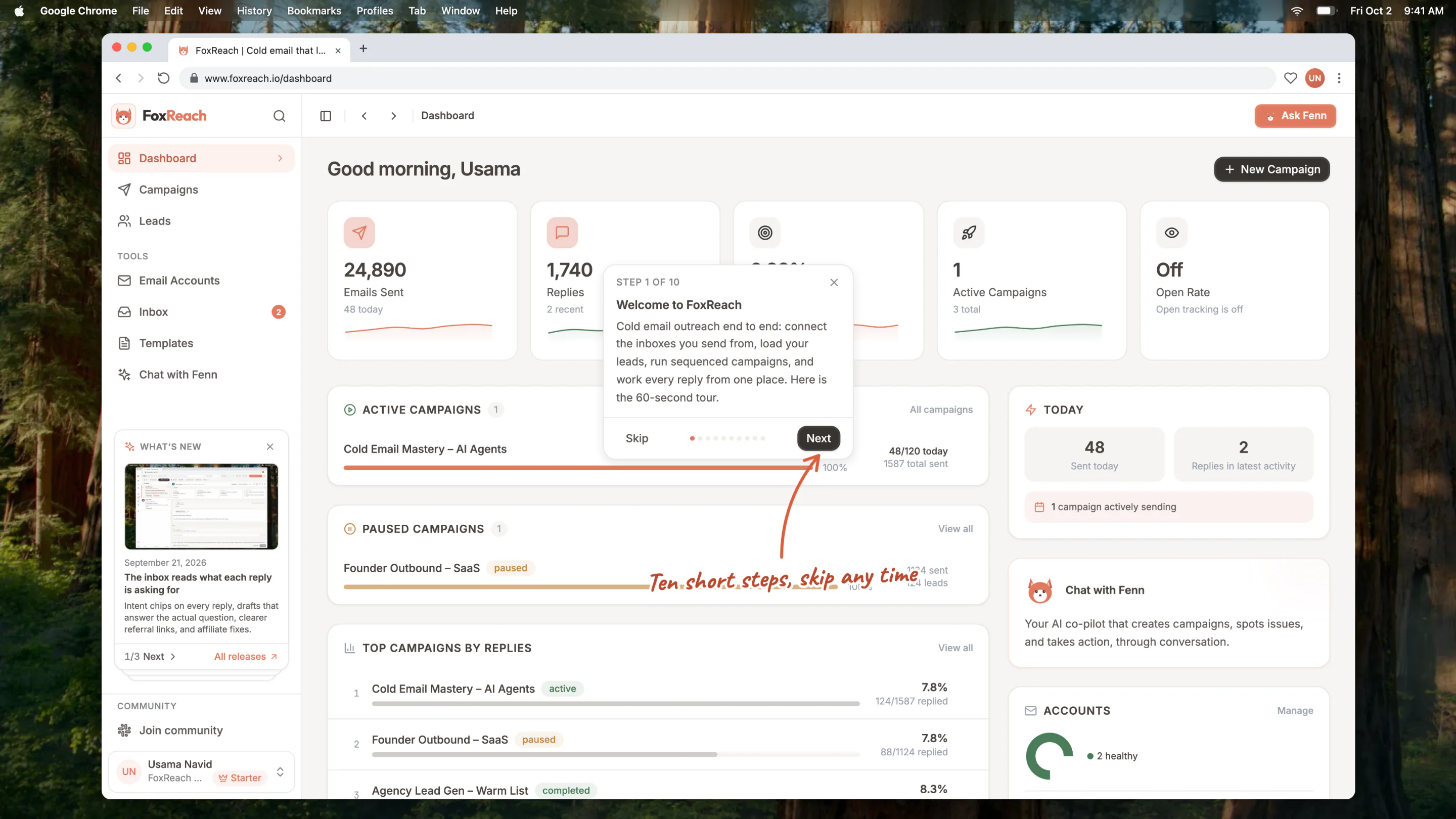Open a new browser tab
Viewport: 1456px width, 819px height.
pos(363,49)
